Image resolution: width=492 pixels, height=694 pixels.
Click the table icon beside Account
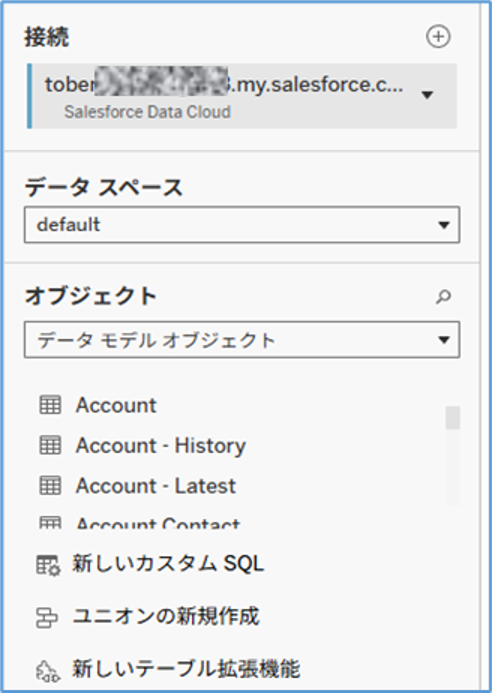(50, 405)
